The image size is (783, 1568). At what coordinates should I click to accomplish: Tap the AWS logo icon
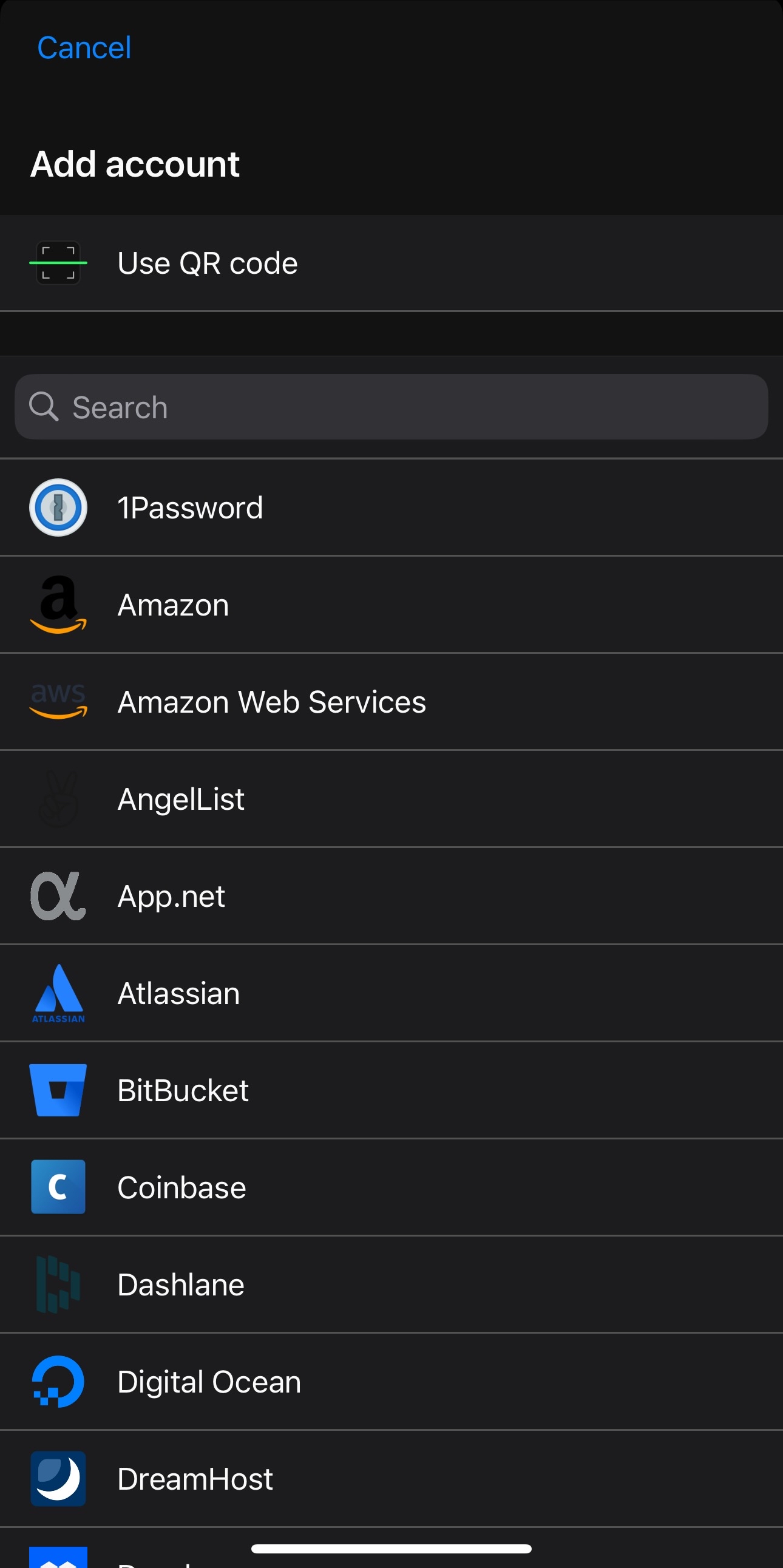[58, 701]
